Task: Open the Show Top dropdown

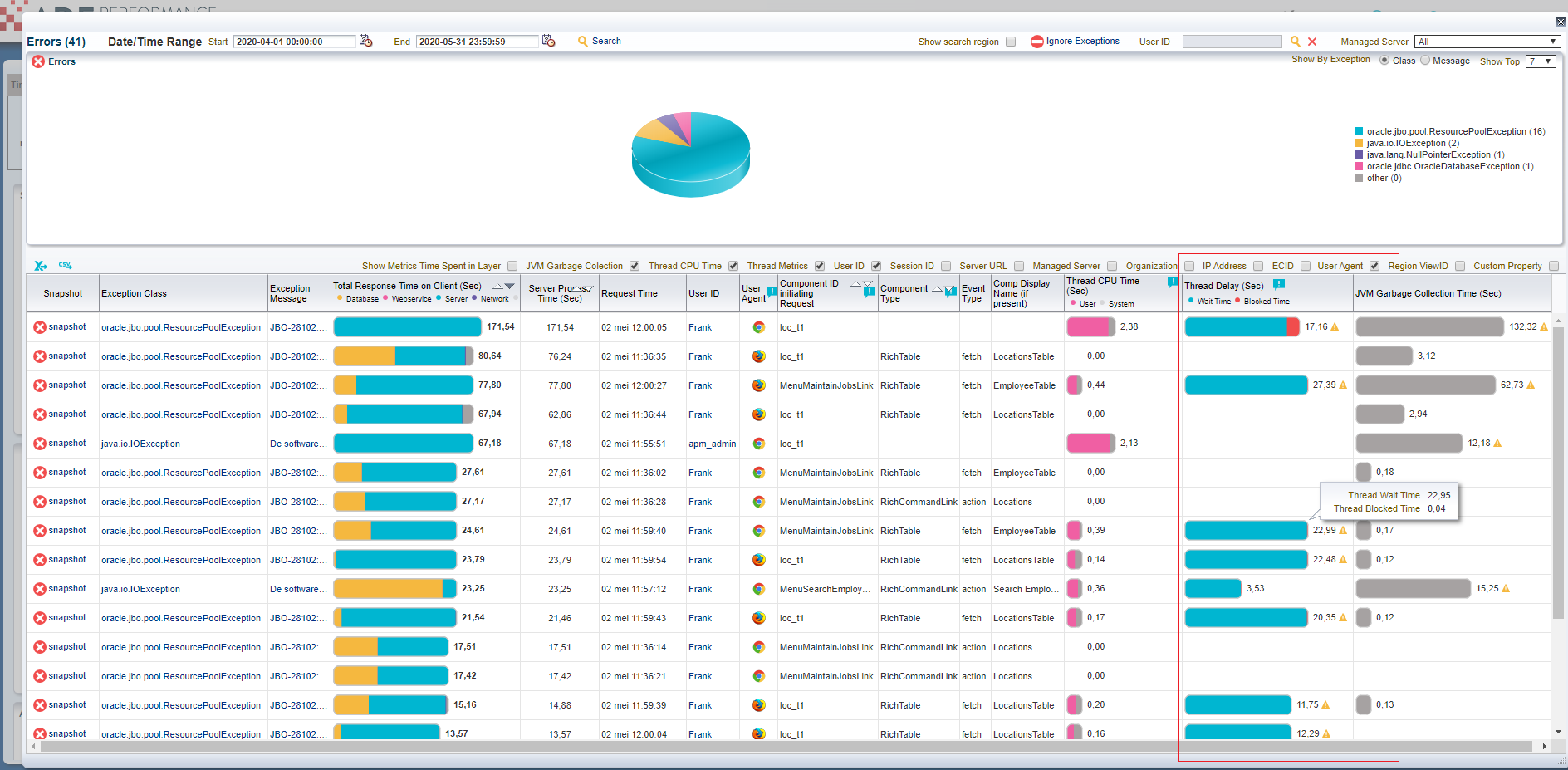Action: 1541,61
